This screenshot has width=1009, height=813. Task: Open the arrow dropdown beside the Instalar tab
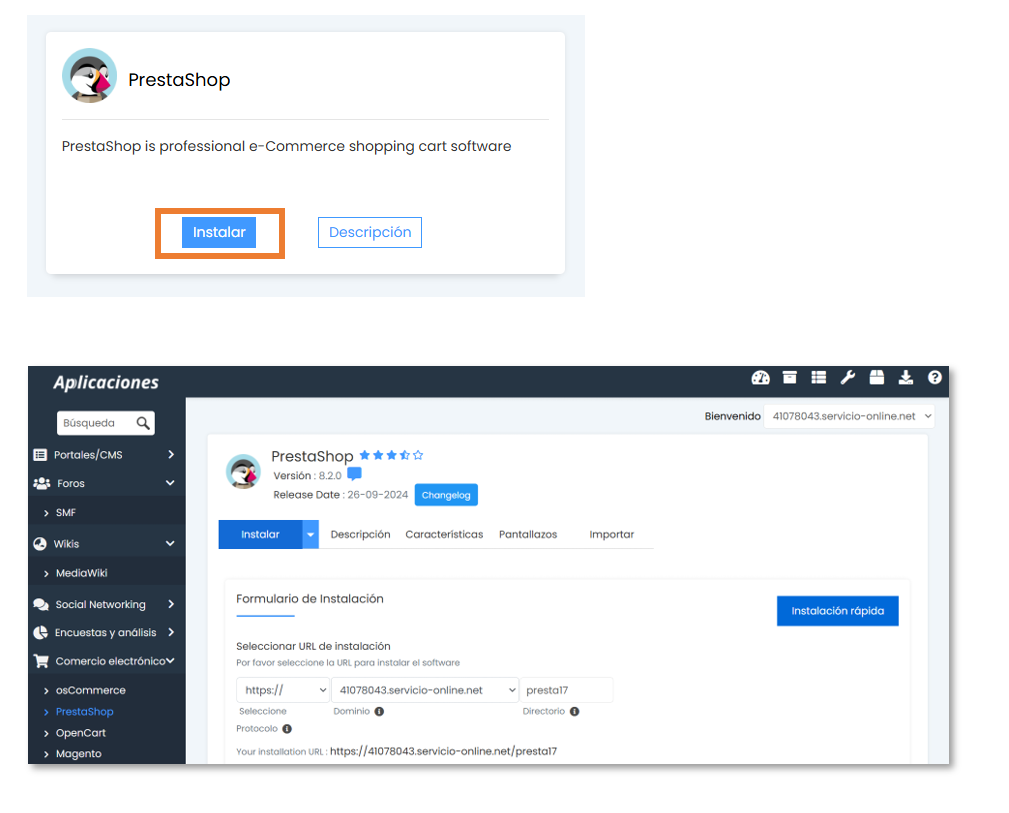pyautogui.click(x=310, y=534)
